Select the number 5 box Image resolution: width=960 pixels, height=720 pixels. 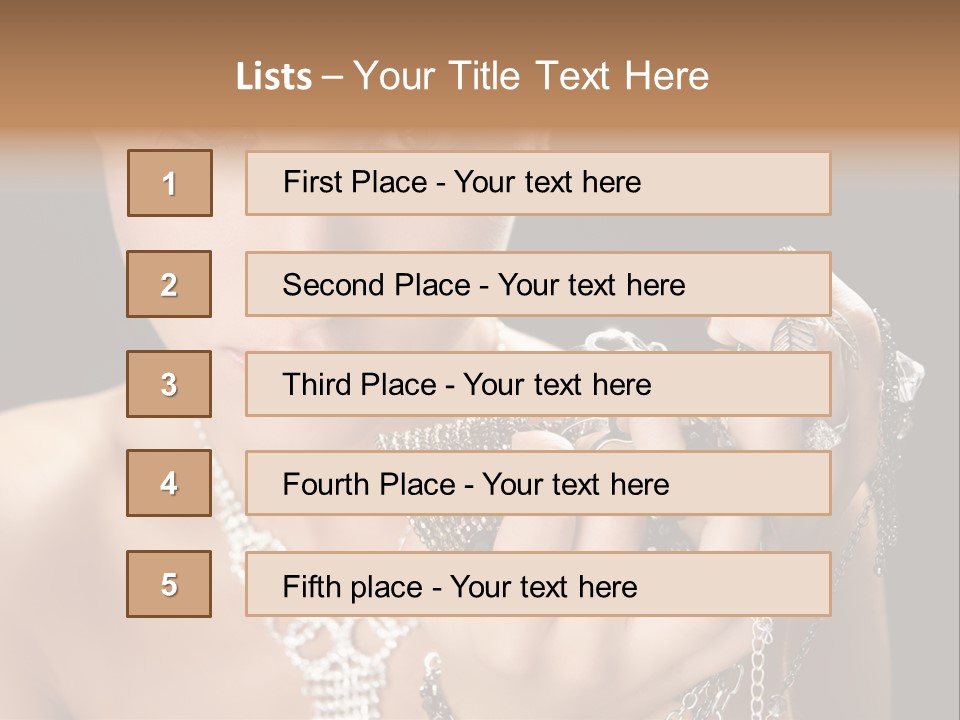coord(169,584)
